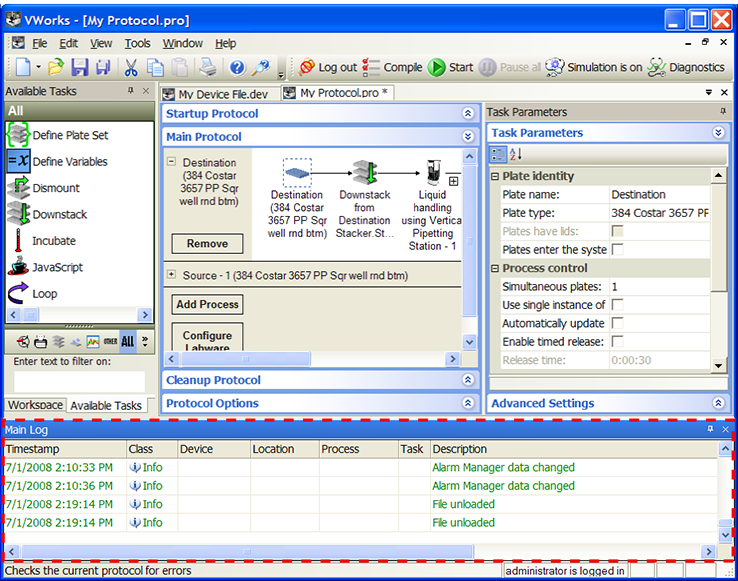Click the Start protocol run icon
The image size is (738, 581).
(x=437, y=67)
